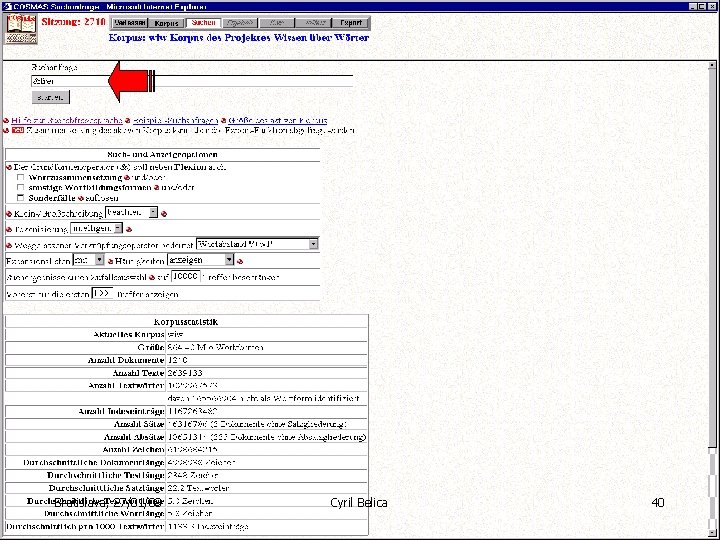Click help icon before Häufigkeiten label
The height and width of the screenshot is (540, 720).
[110, 261]
